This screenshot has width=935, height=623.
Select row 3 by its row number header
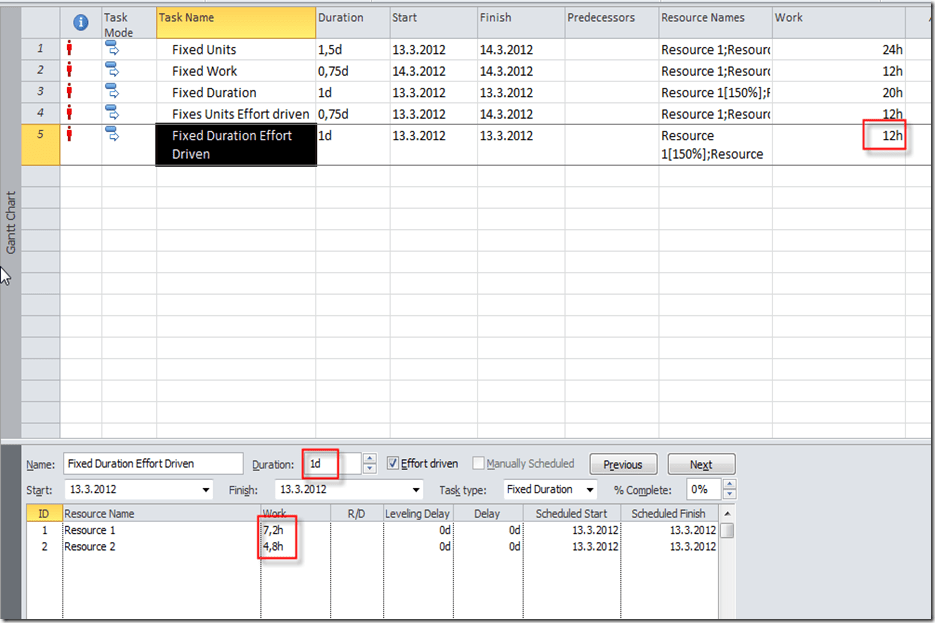[40, 92]
